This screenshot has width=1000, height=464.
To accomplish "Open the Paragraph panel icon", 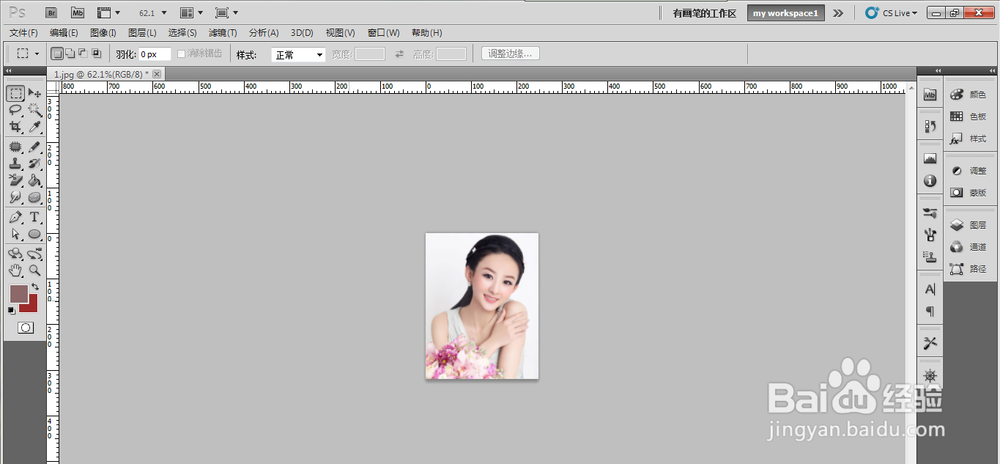I will point(930,311).
